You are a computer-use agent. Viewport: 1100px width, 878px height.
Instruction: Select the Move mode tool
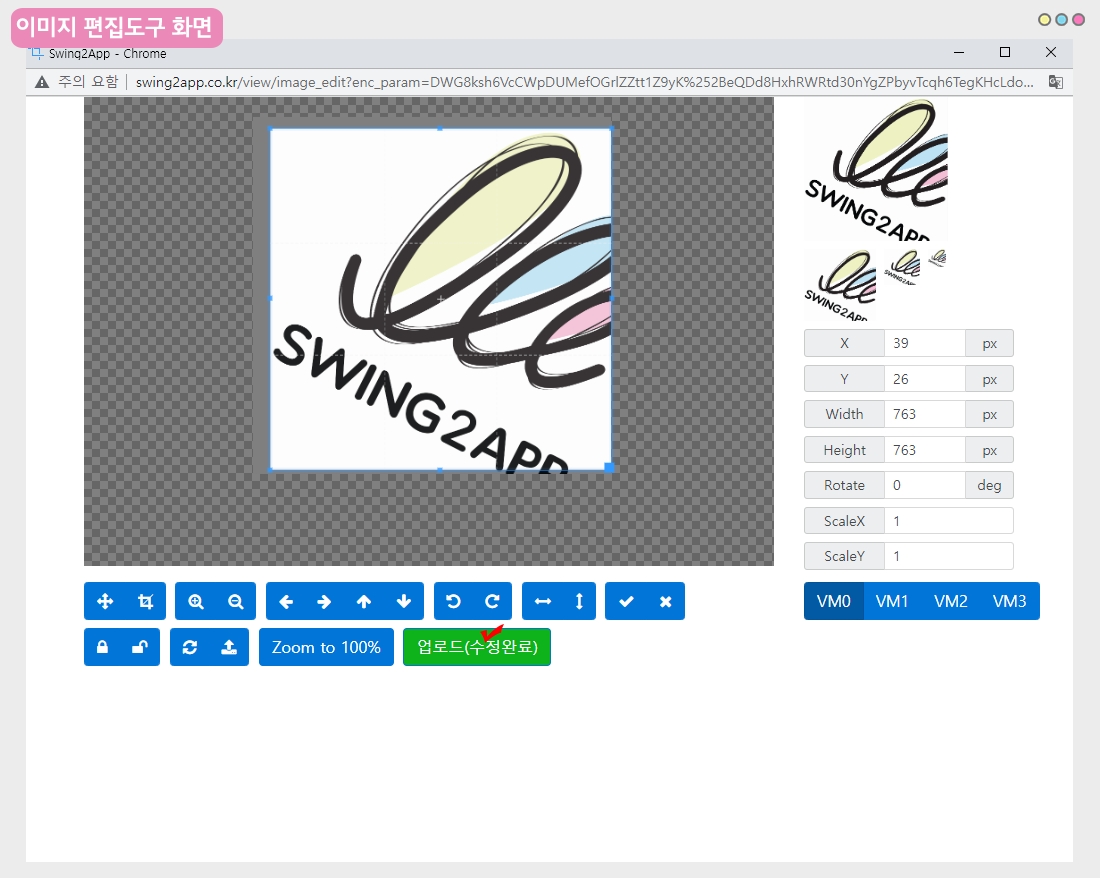(x=105, y=601)
